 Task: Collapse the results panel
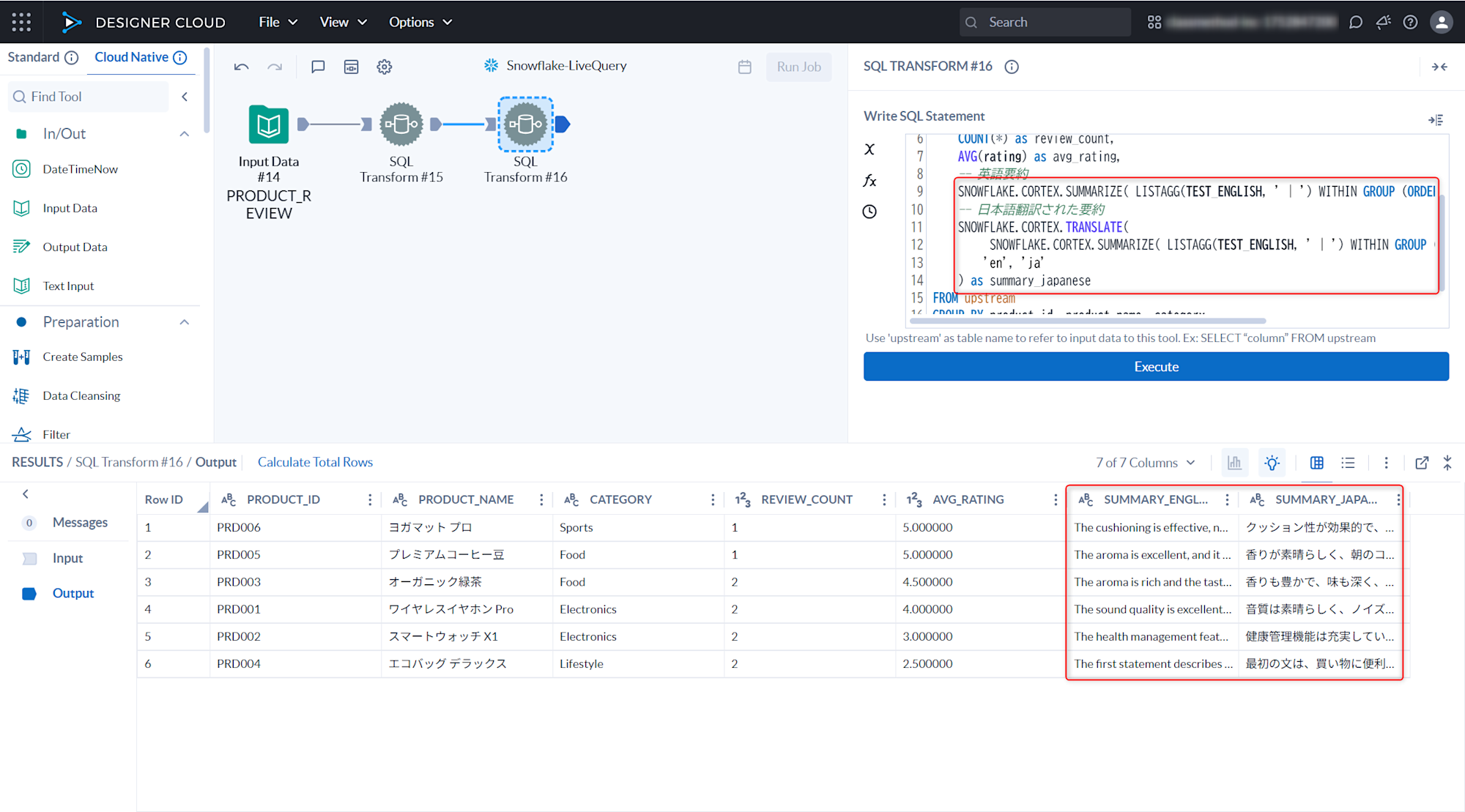[x=1447, y=463]
